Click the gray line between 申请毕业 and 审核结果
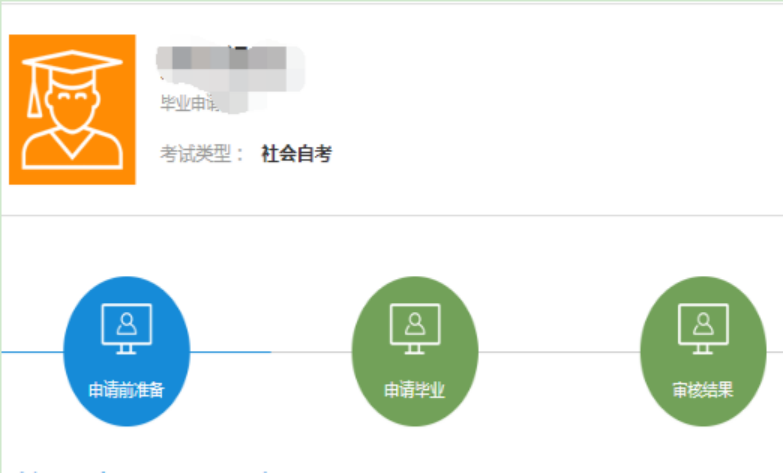The height and width of the screenshot is (473, 784). (559, 352)
